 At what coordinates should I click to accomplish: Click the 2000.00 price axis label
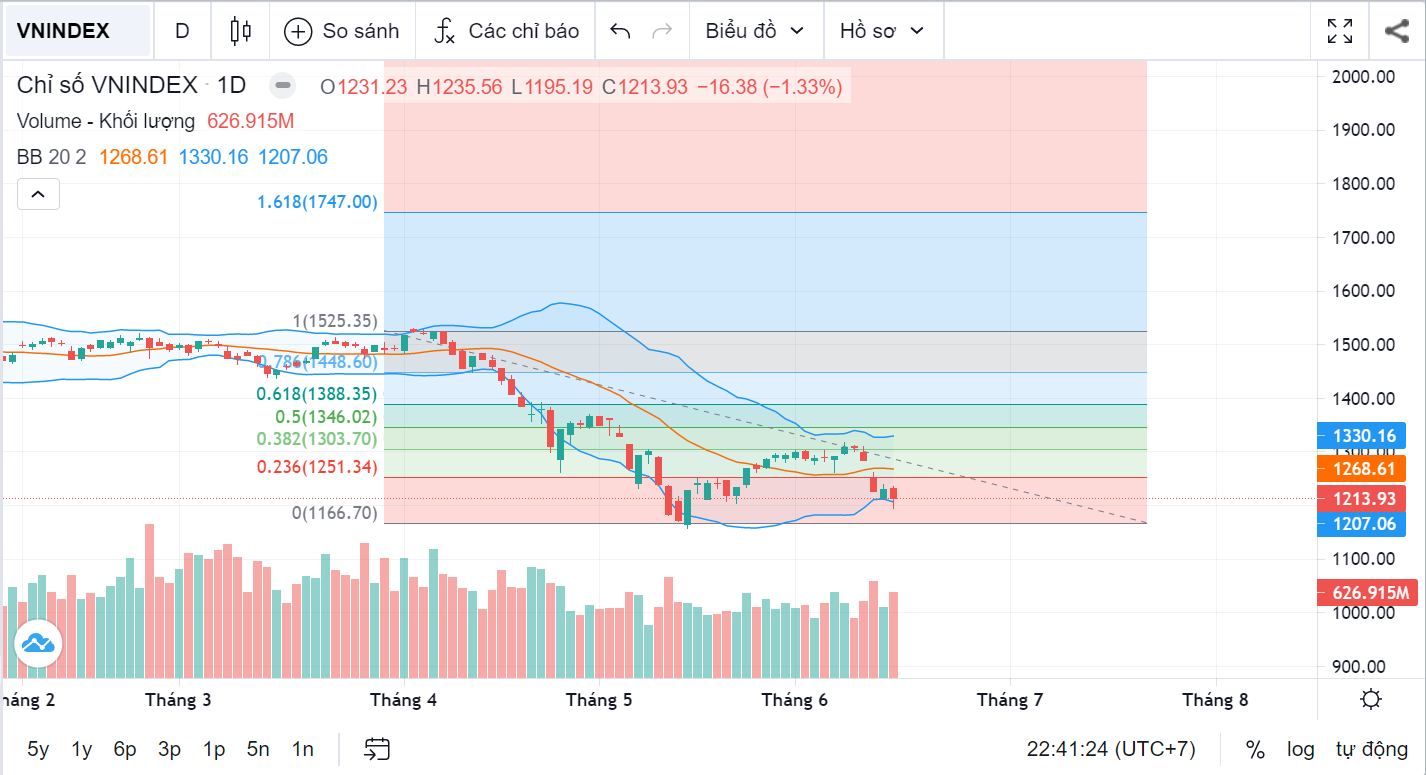pyautogui.click(x=1364, y=76)
